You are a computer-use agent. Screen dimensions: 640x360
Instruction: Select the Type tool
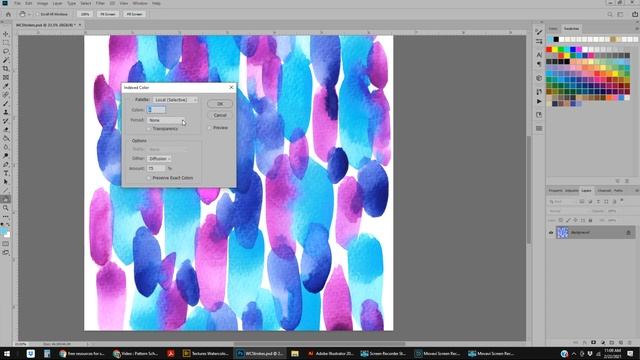tap(6, 173)
